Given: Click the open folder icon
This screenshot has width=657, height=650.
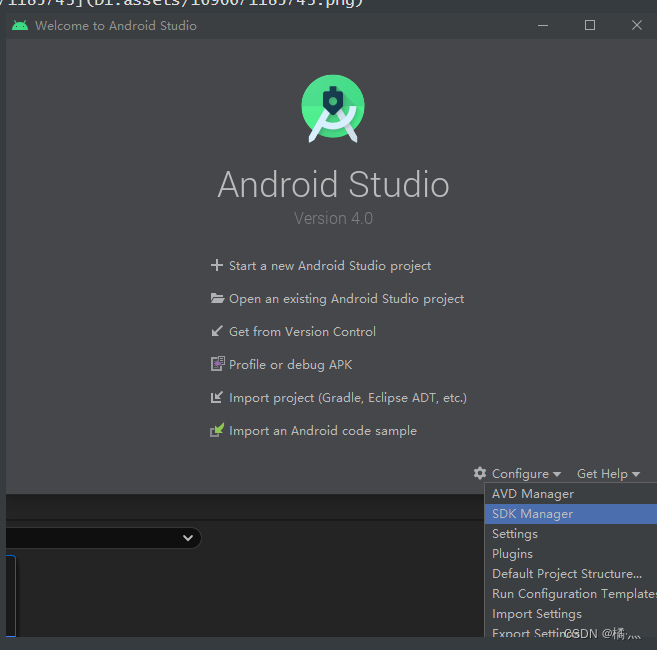Looking at the screenshot, I should [217, 298].
